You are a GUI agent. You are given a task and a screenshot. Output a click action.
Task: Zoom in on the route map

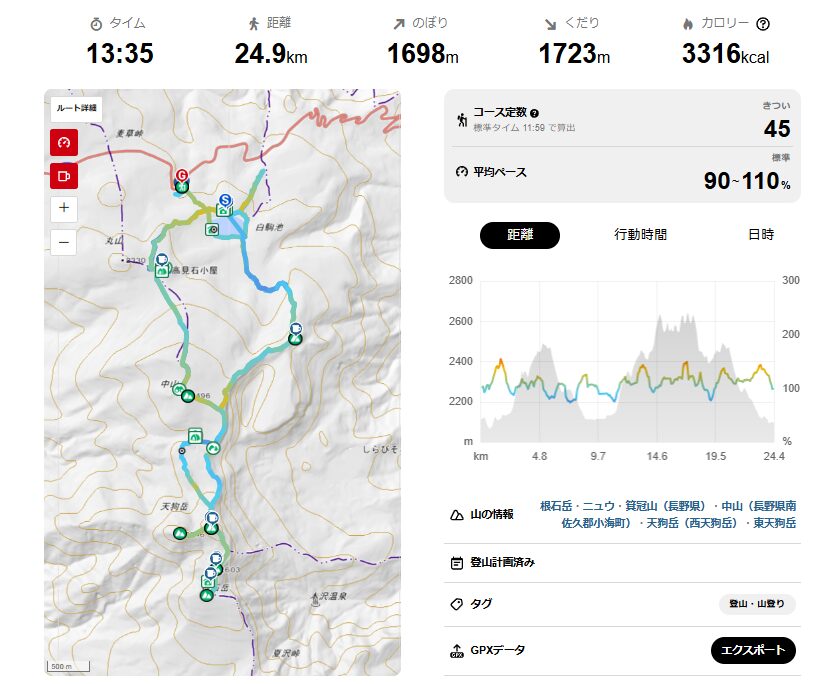(64, 208)
